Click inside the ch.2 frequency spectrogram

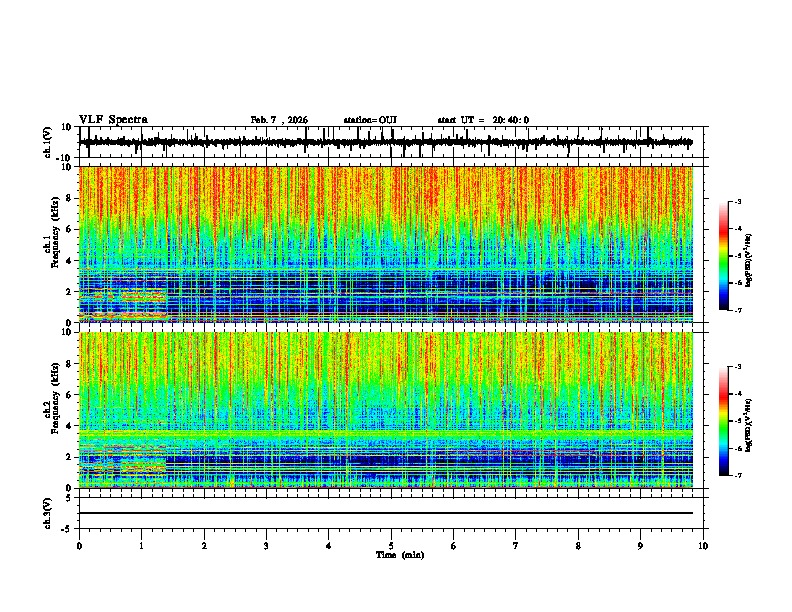pyautogui.click(x=386, y=410)
